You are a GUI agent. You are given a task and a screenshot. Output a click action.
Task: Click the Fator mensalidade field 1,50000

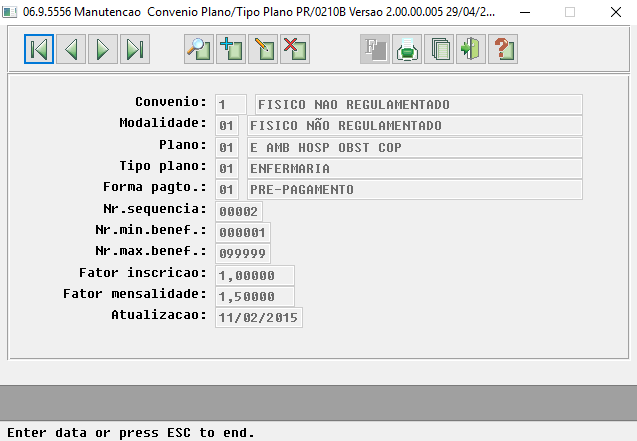(x=255, y=297)
